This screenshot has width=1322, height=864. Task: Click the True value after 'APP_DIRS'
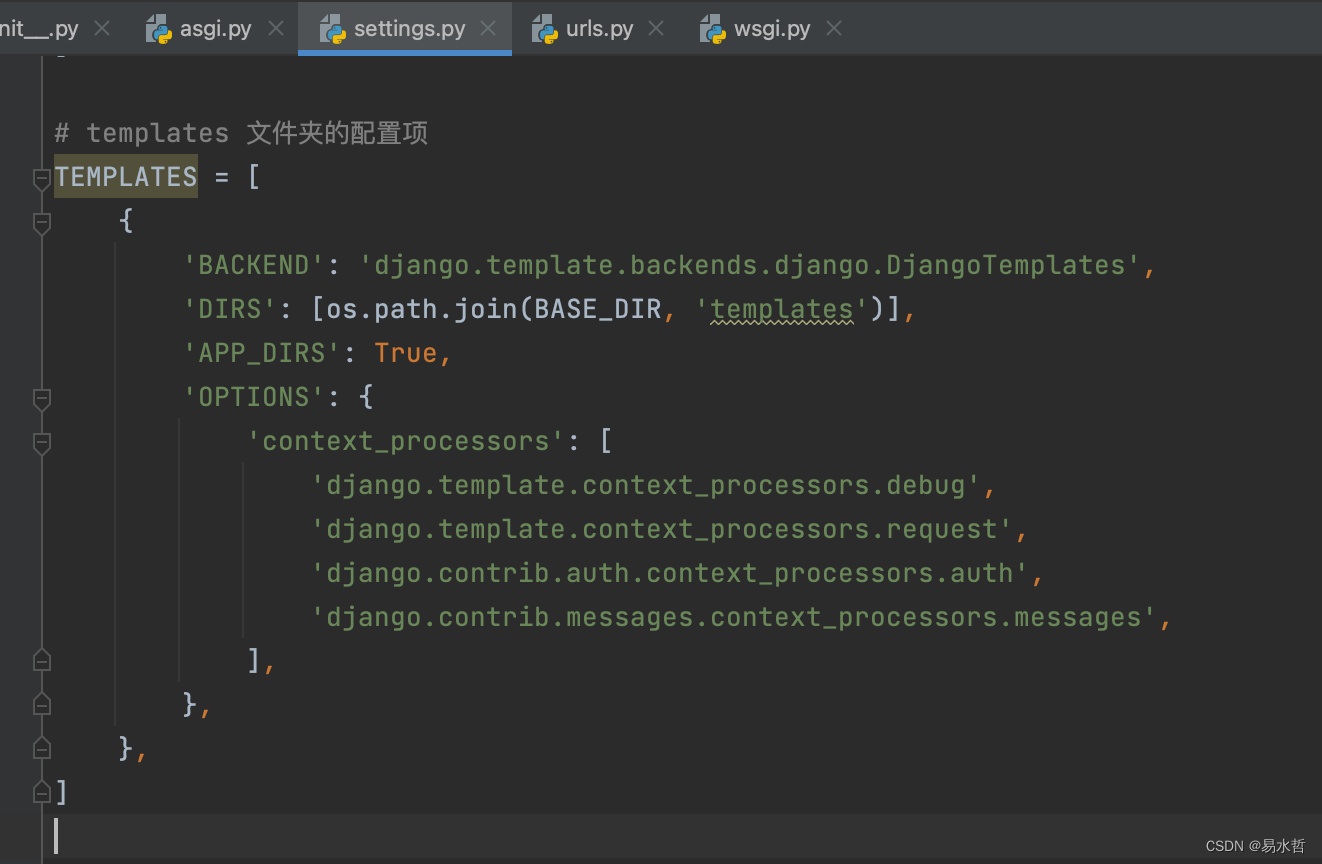pyautogui.click(x=406, y=353)
